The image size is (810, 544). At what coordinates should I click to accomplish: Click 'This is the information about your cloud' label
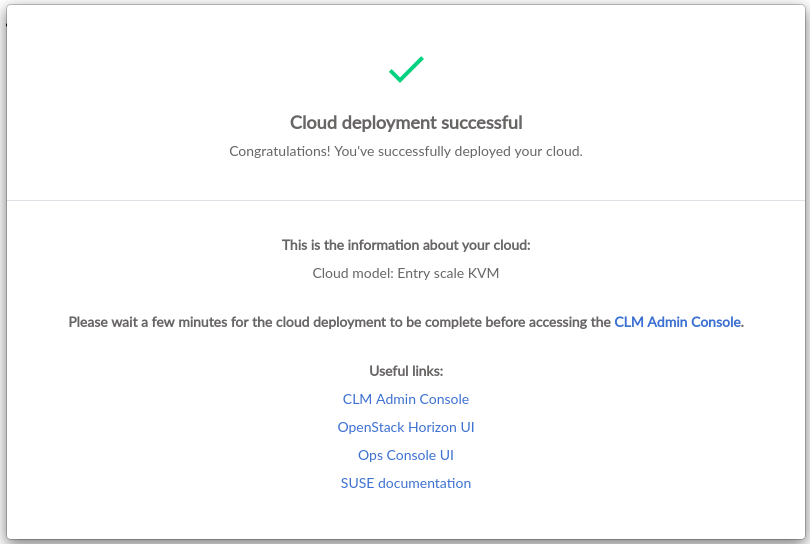coord(405,245)
